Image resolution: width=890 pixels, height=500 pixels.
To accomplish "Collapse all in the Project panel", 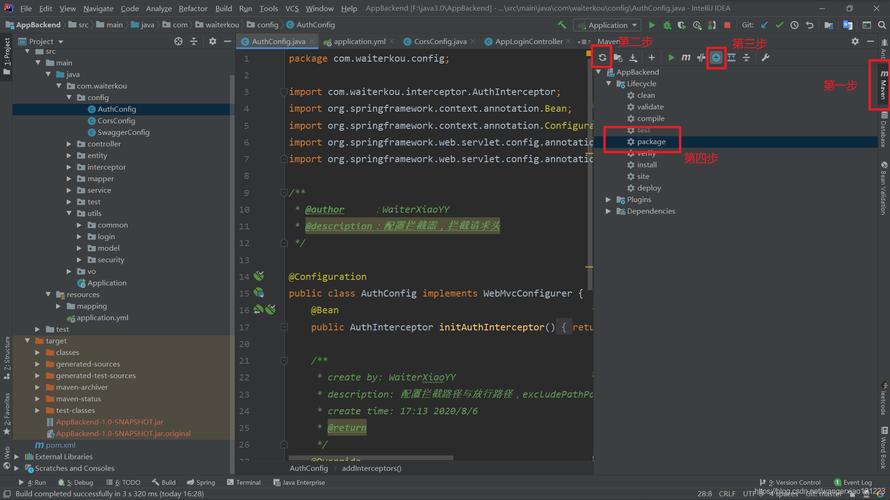I will click(x=194, y=41).
